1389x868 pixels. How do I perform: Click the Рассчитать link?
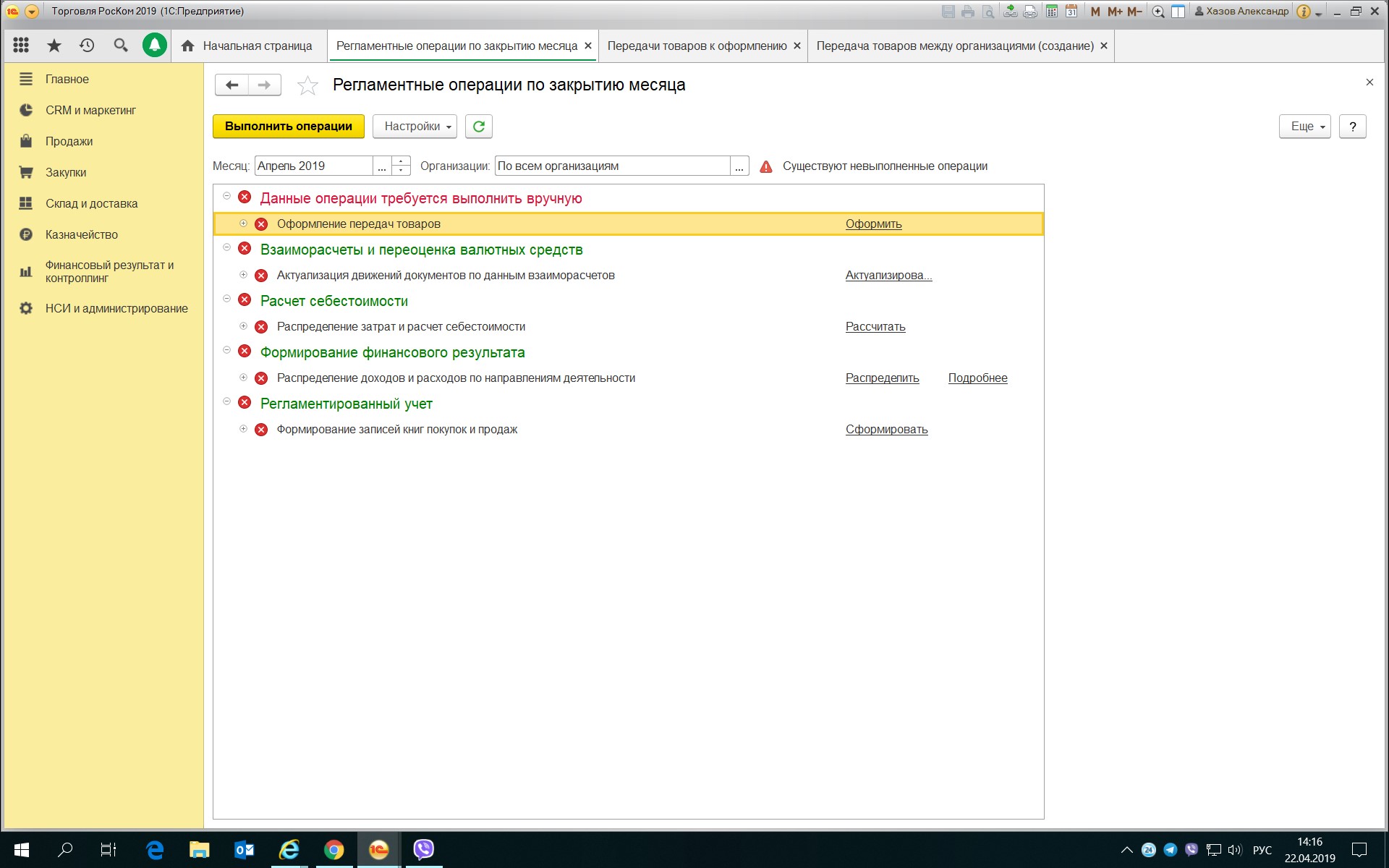(875, 327)
